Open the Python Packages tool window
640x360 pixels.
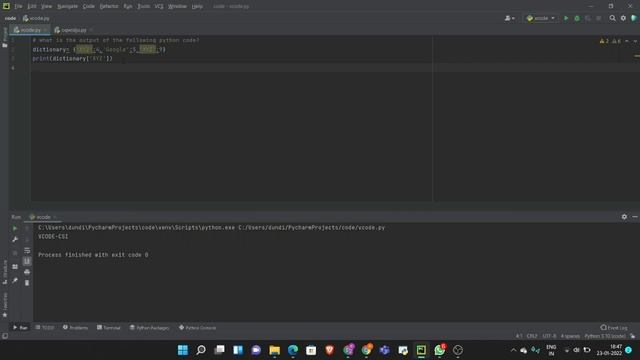click(149, 327)
